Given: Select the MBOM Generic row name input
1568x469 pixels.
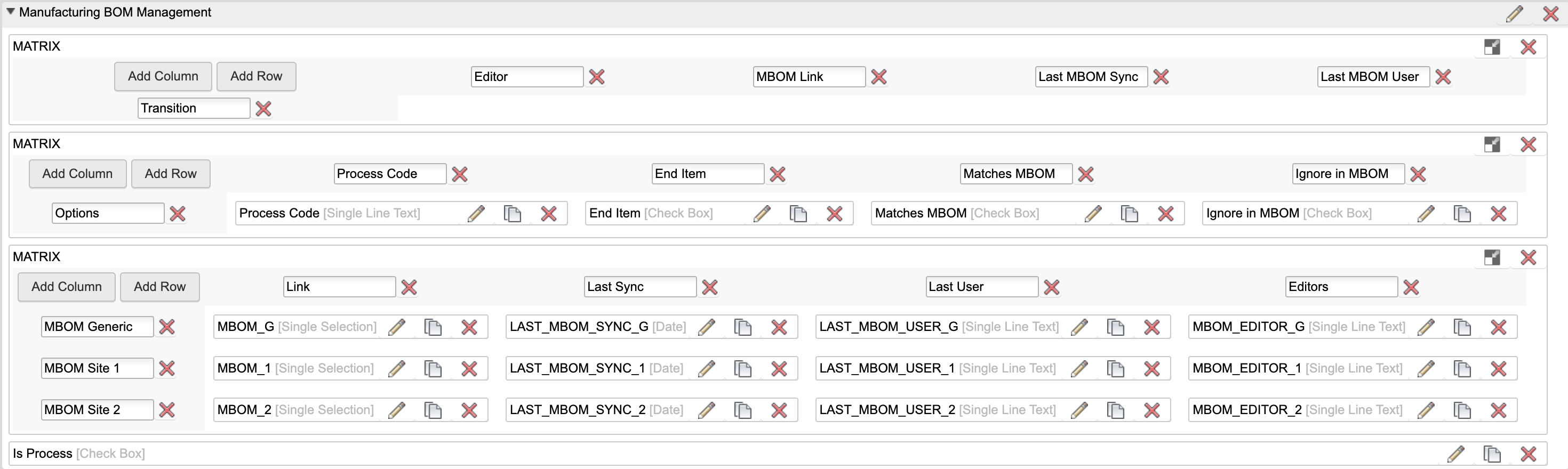Looking at the screenshot, I should pos(97,327).
